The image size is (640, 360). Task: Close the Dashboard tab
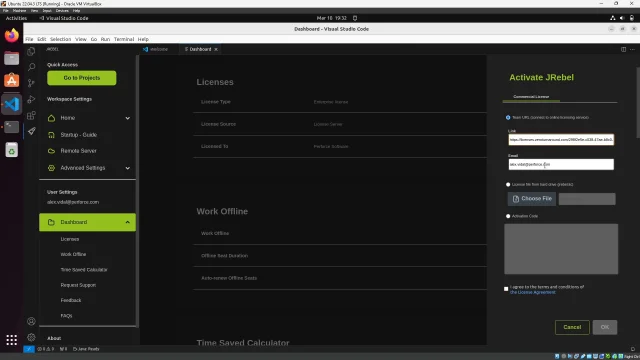tap(216, 49)
